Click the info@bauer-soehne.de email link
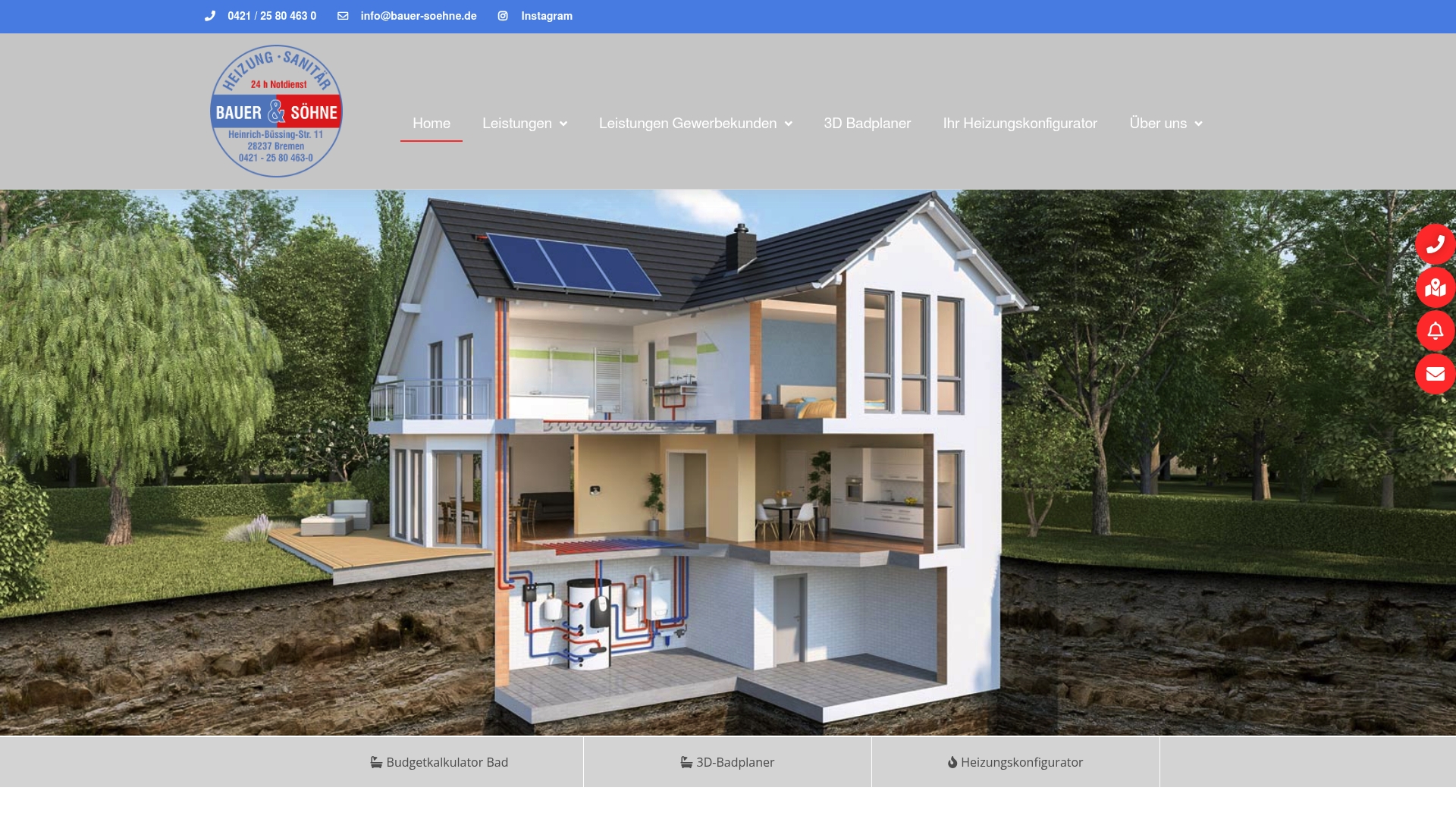1456x819 pixels. [x=419, y=16]
